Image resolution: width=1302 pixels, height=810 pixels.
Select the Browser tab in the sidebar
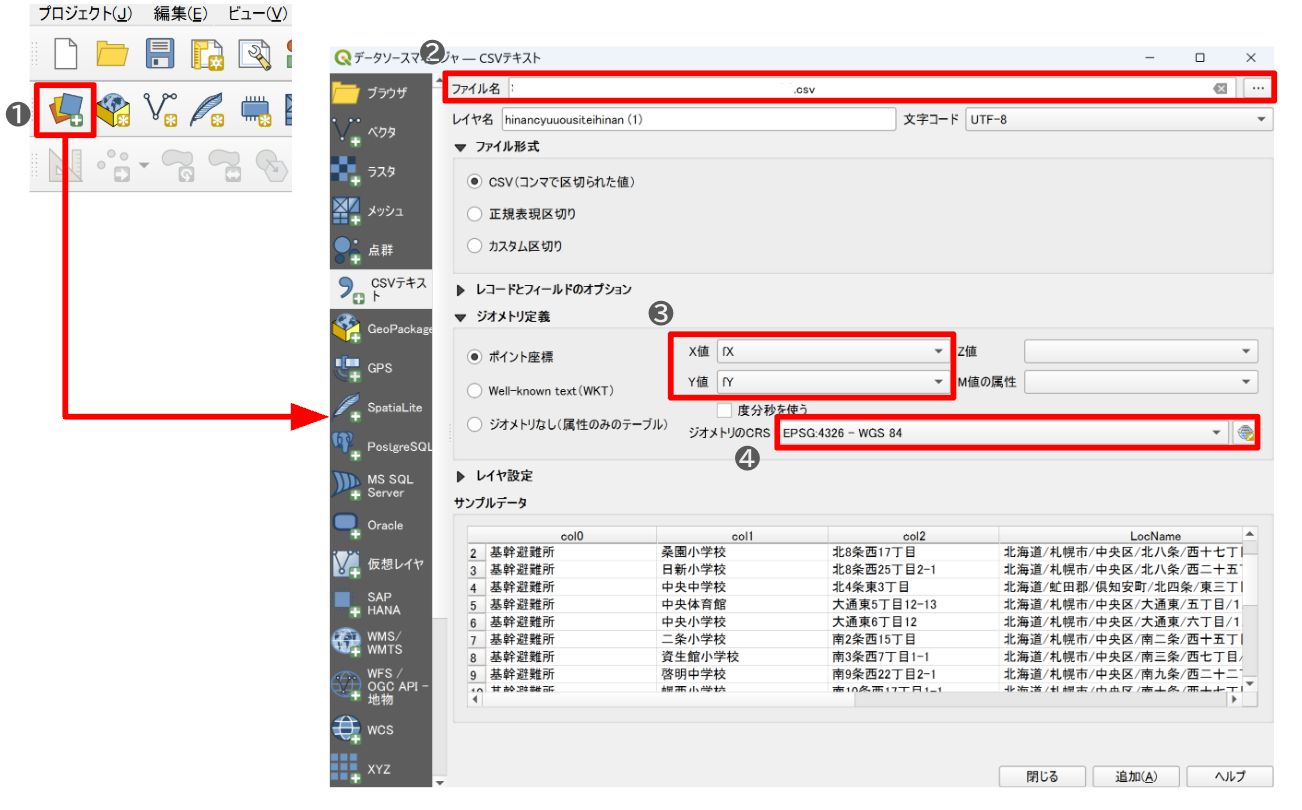tap(382, 93)
